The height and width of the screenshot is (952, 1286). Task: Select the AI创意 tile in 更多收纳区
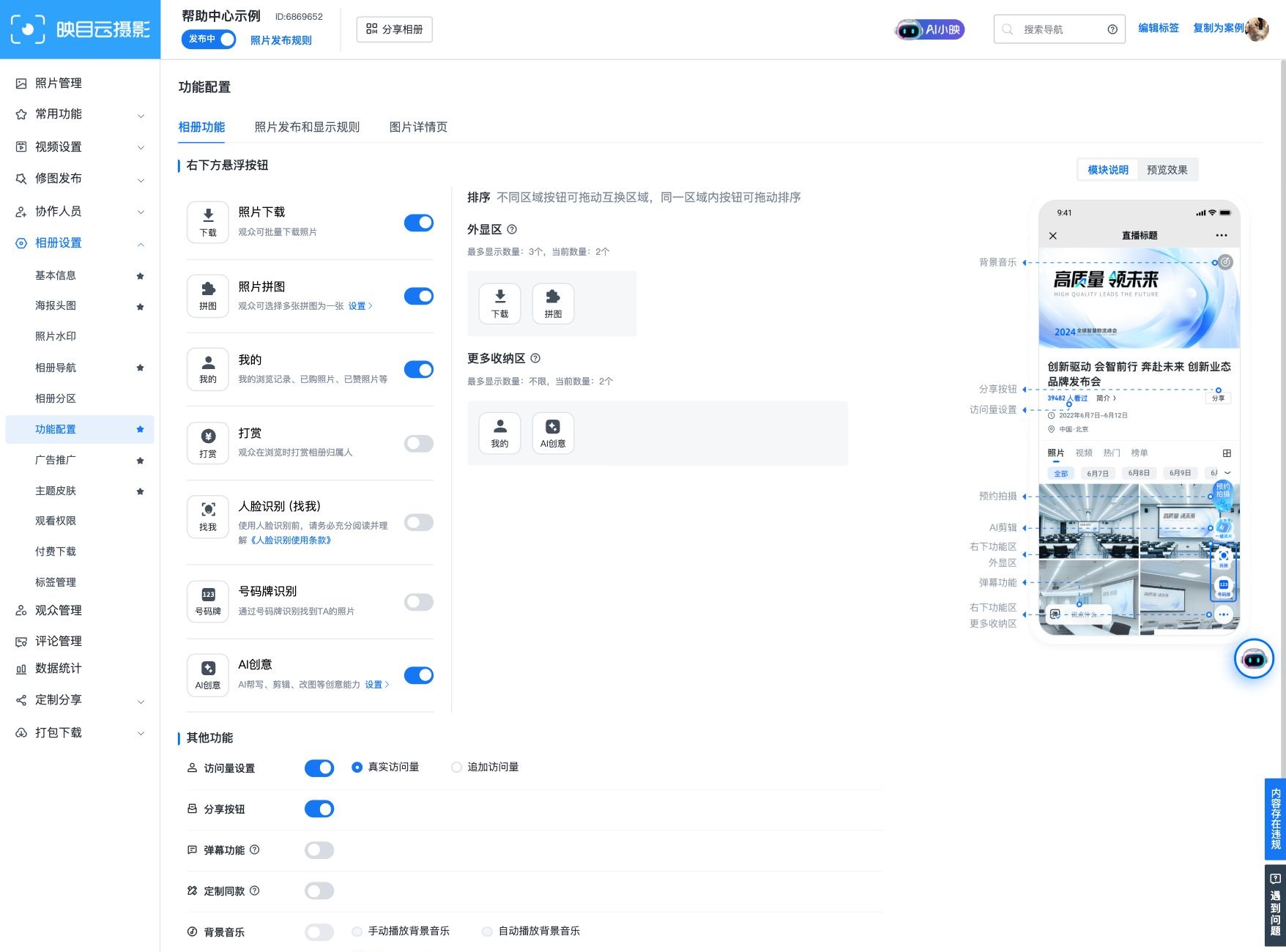point(553,434)
